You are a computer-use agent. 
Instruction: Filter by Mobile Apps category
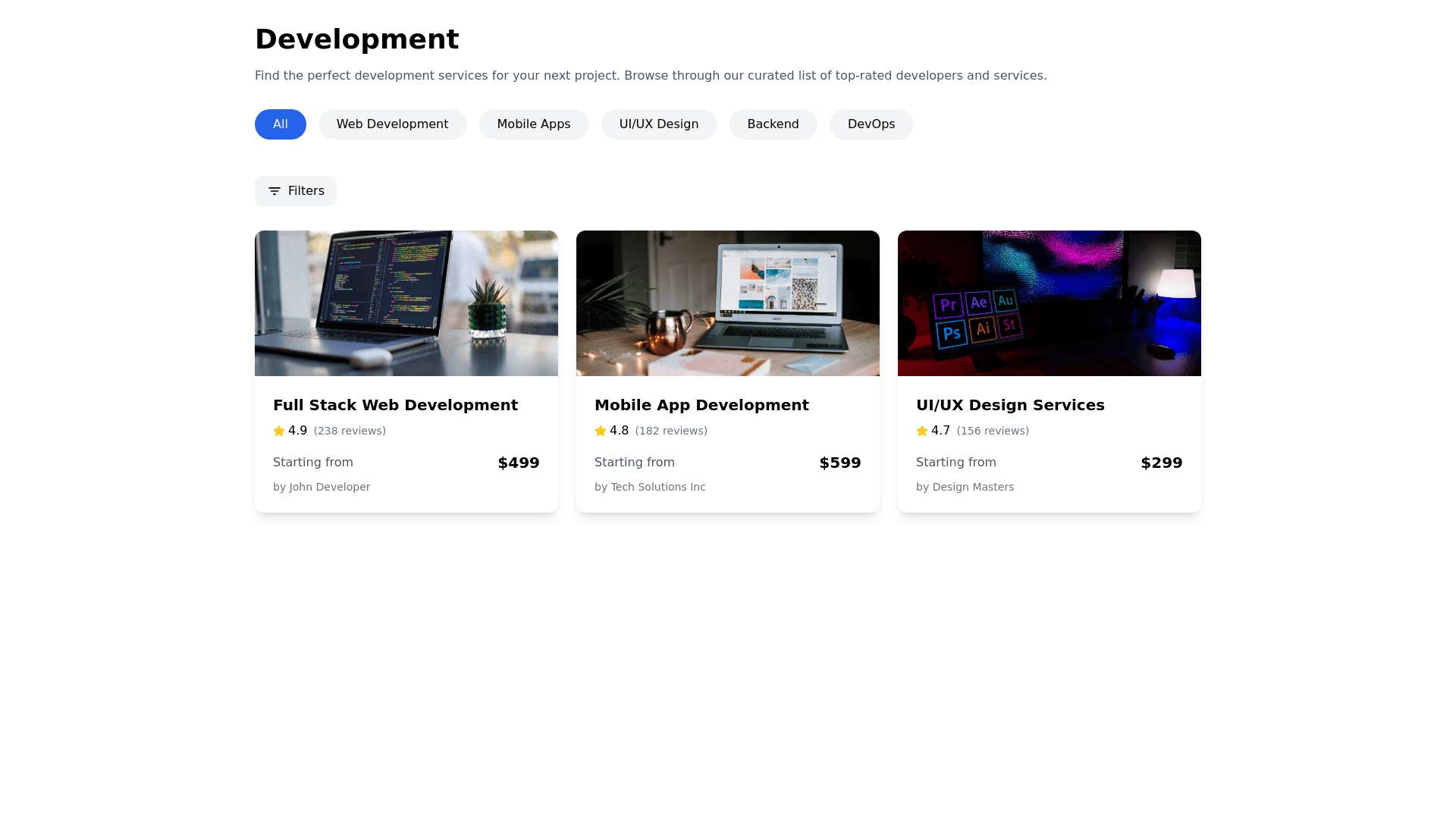(534, 124)
